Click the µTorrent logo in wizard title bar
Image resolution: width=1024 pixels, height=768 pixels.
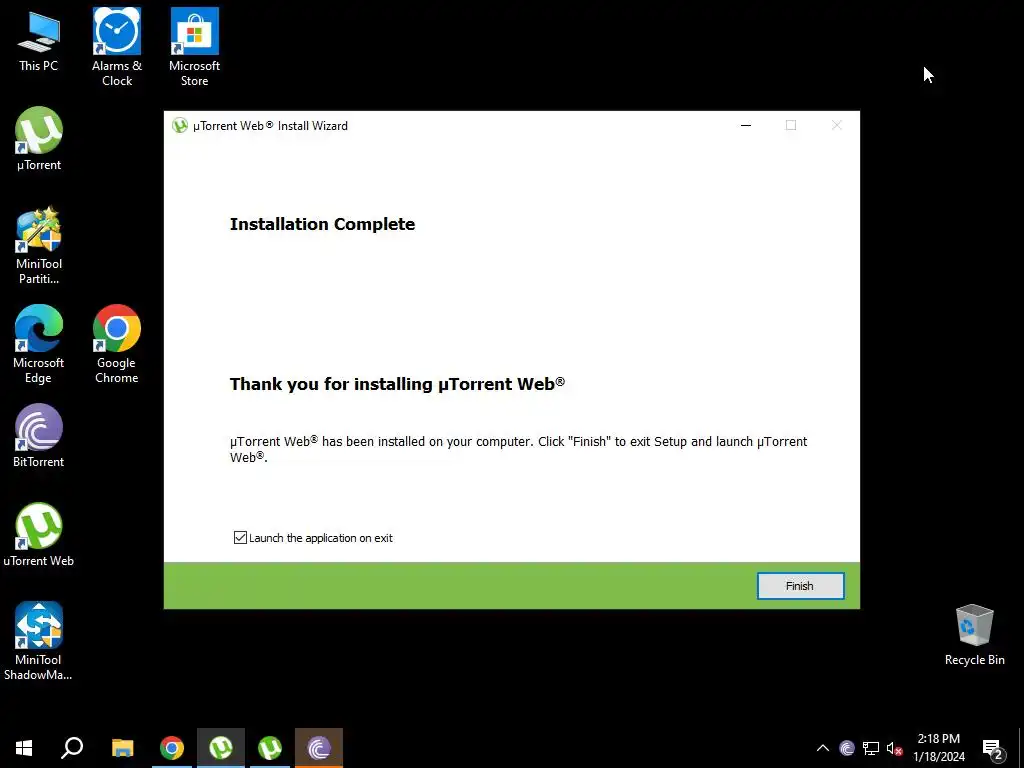[180, 125]
